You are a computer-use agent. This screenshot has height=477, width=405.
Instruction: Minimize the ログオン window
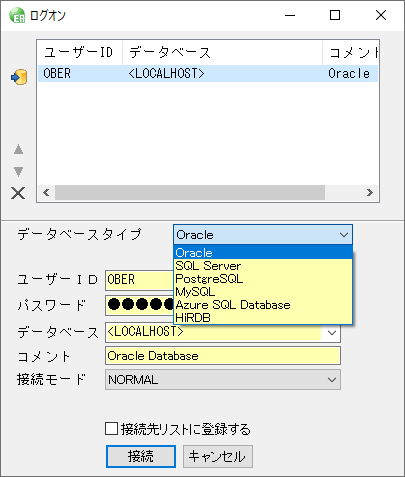pos(290,15)
